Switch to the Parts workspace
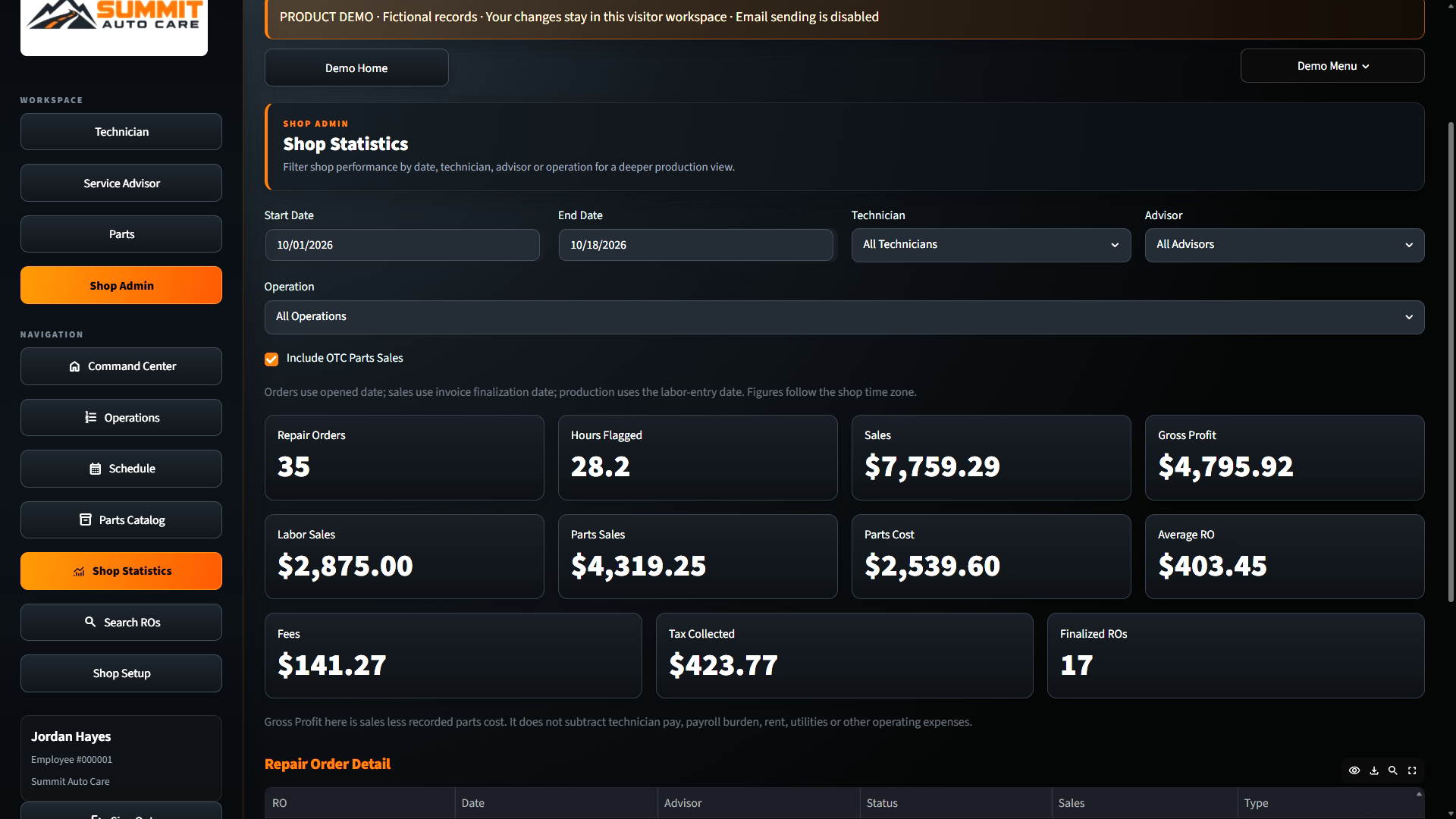 click(121, 234)
